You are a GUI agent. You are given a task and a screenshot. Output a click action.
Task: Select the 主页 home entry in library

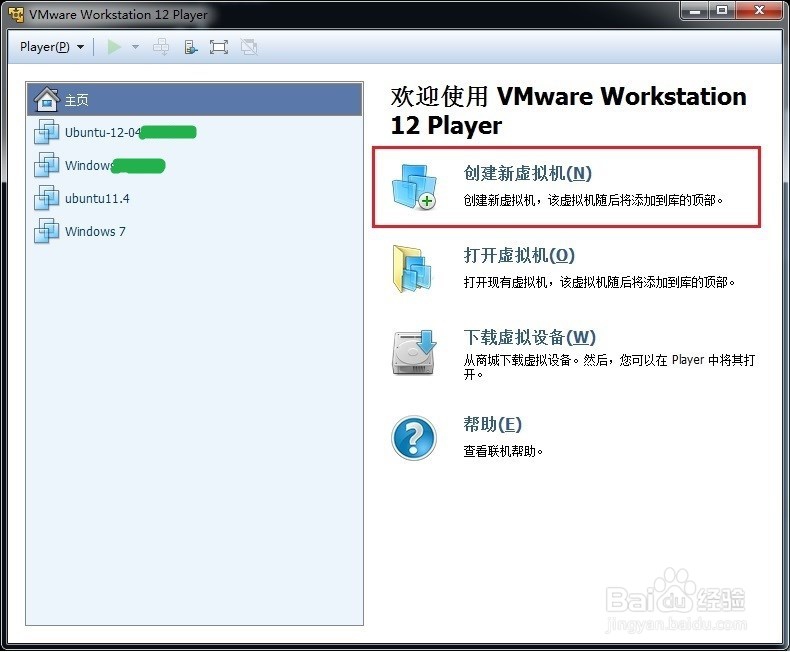point(194,100)
